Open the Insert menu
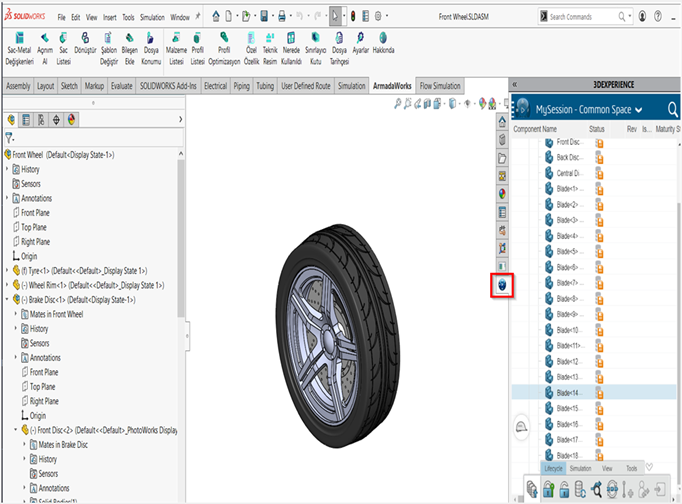 [x=109, y=17]
